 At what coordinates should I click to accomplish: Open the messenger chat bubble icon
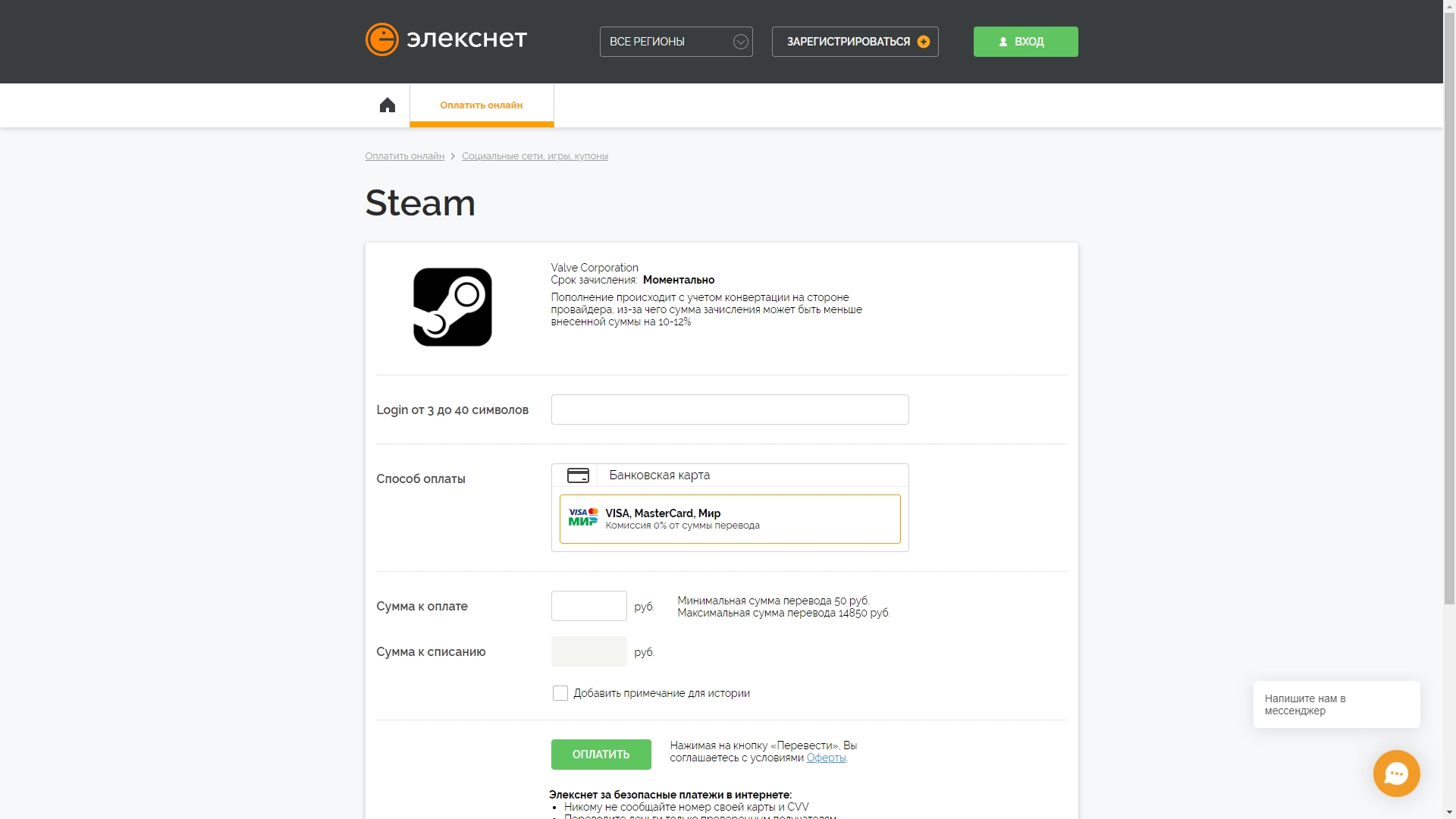1396,773
